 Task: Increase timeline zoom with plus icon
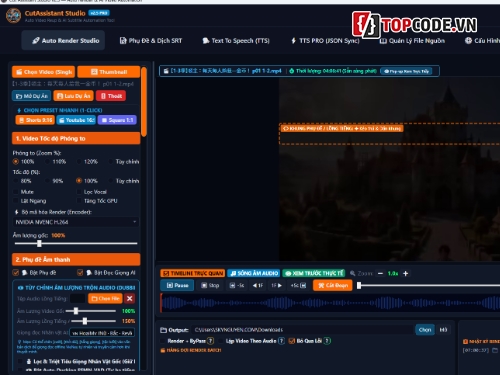tap(405, 273)
